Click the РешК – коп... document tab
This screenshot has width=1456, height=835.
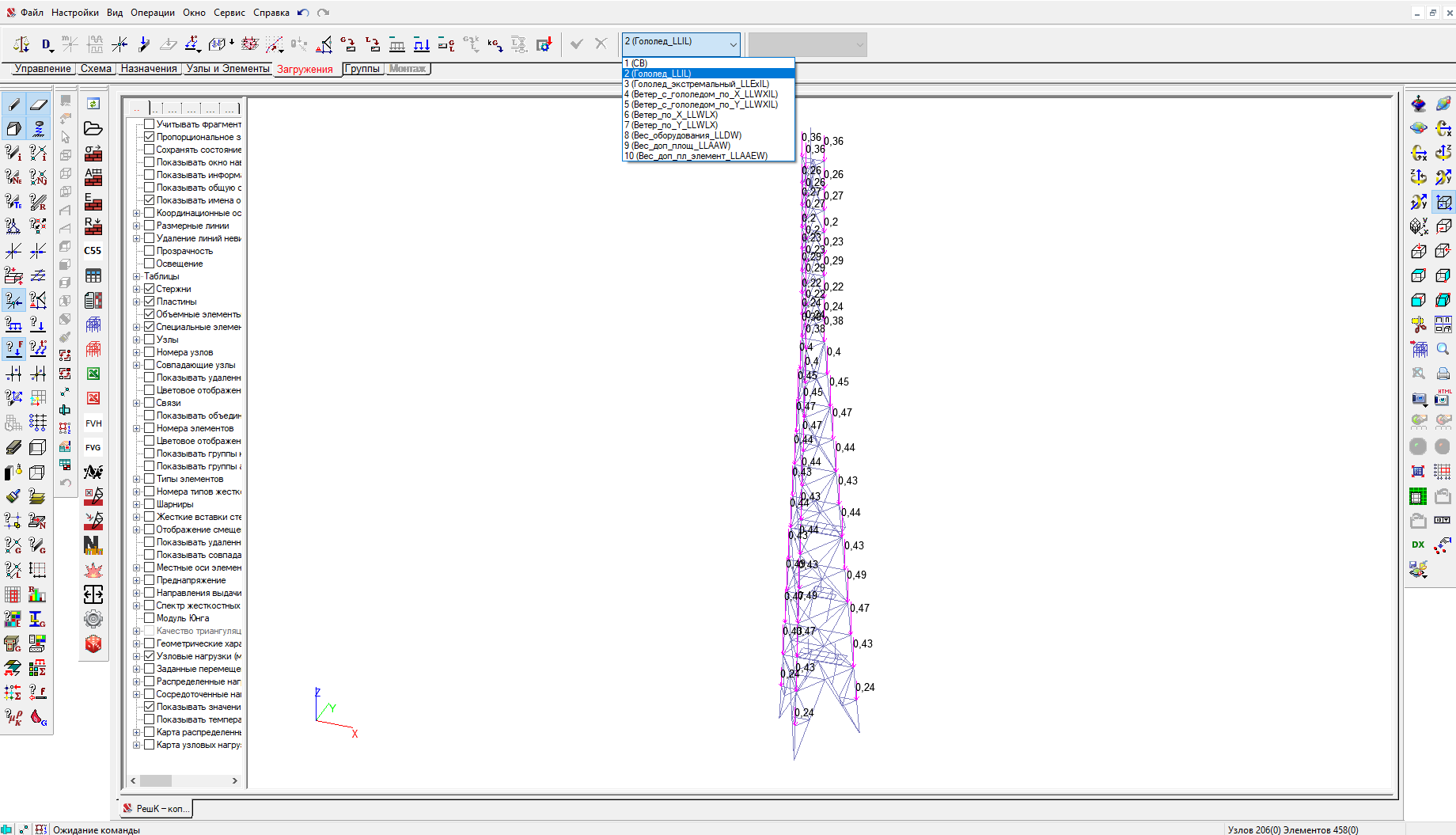(x=157, y=808)
